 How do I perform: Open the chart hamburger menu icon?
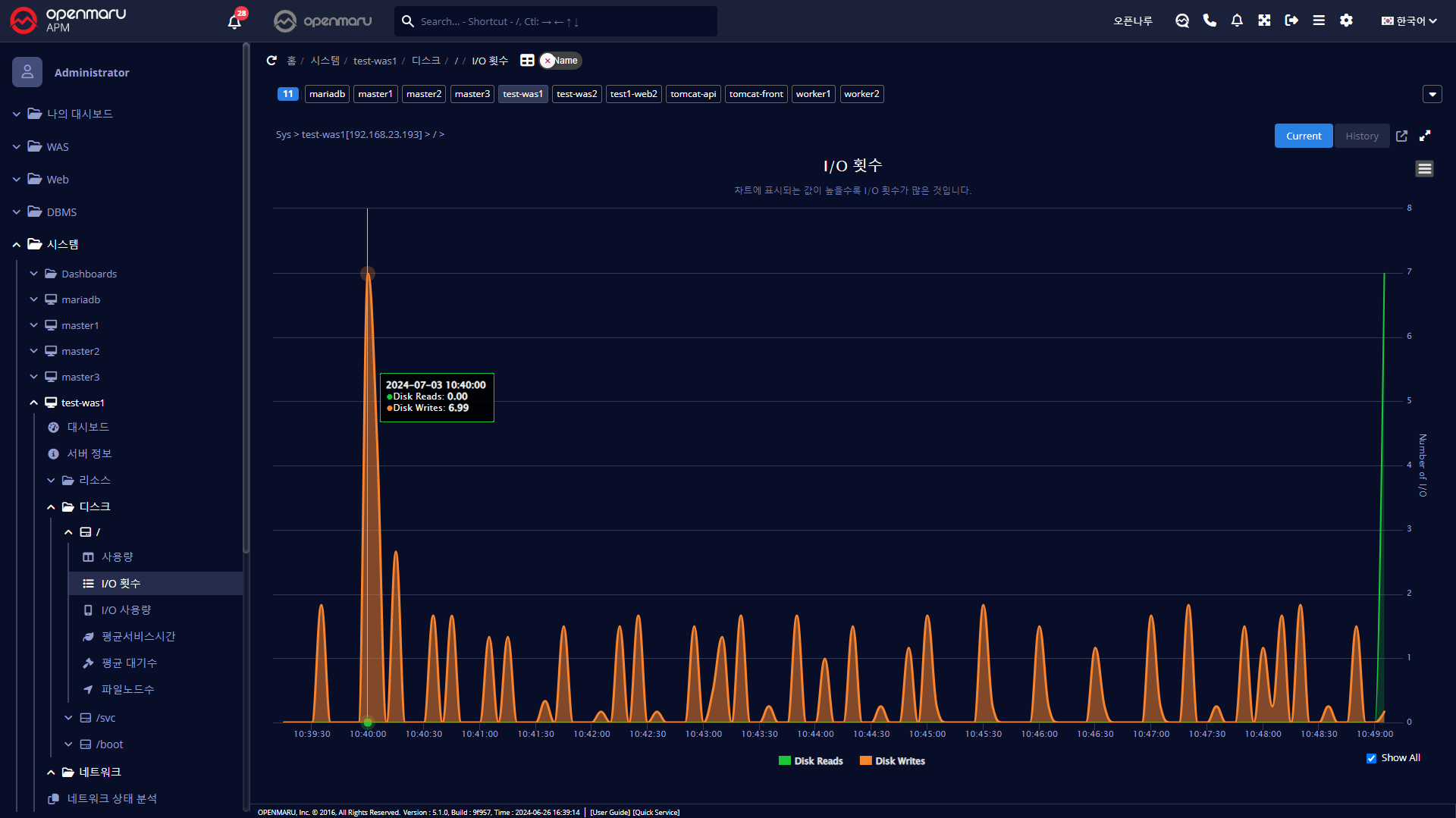tap(1424, 169)
